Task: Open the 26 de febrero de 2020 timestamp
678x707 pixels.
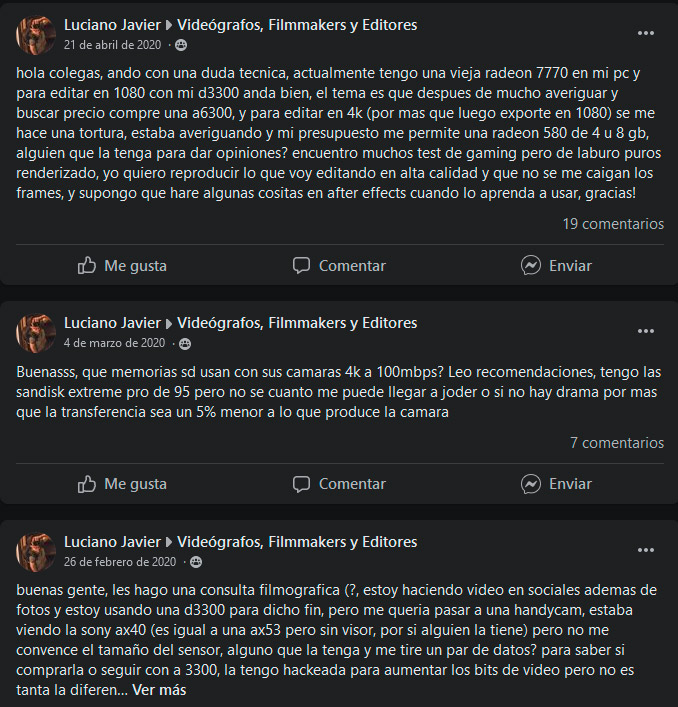Action: [x=119, y=562]
